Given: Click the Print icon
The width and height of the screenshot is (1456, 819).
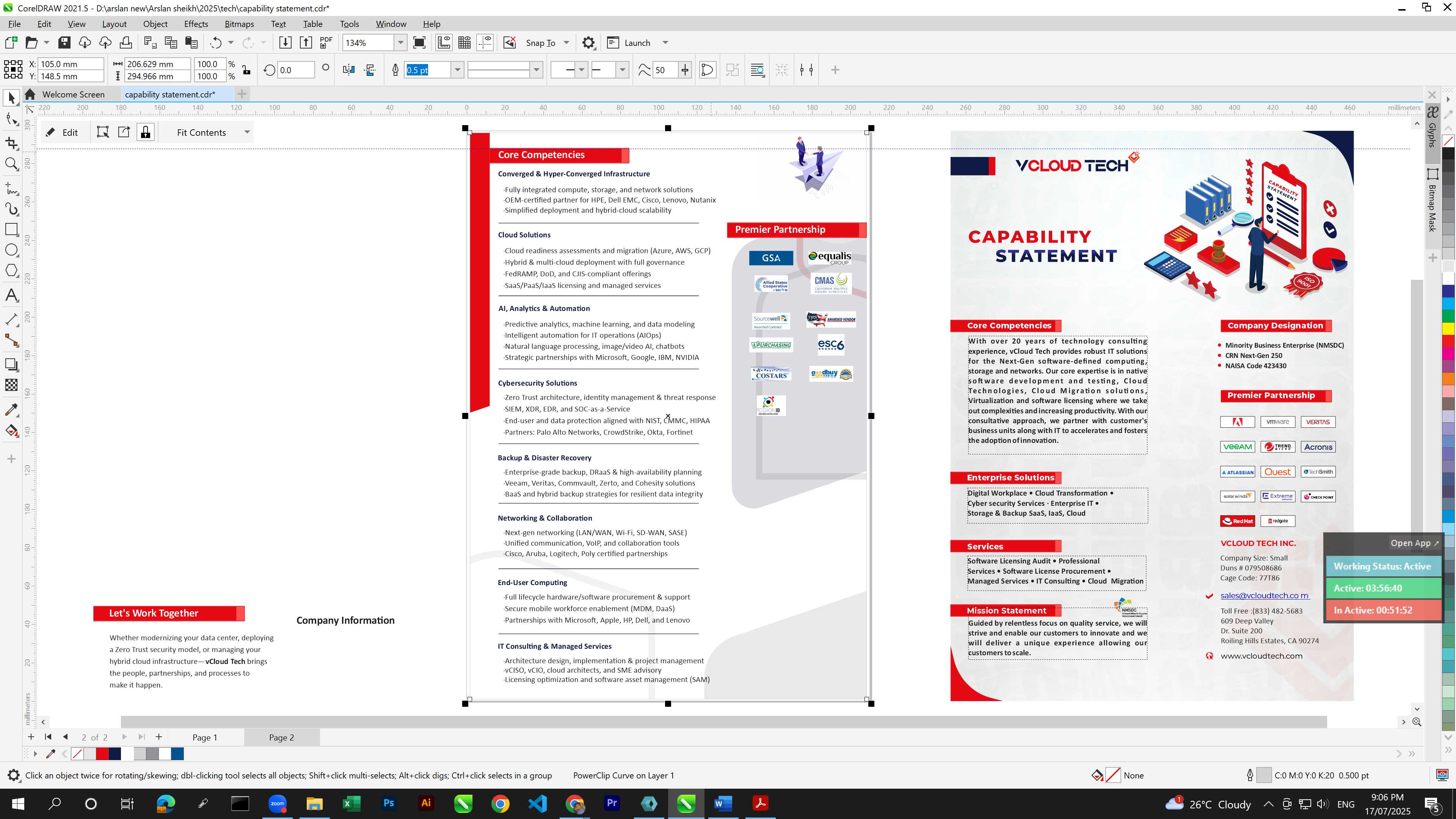Looking at the screenshot, I should pyautogui.click(x=126, y=42).
